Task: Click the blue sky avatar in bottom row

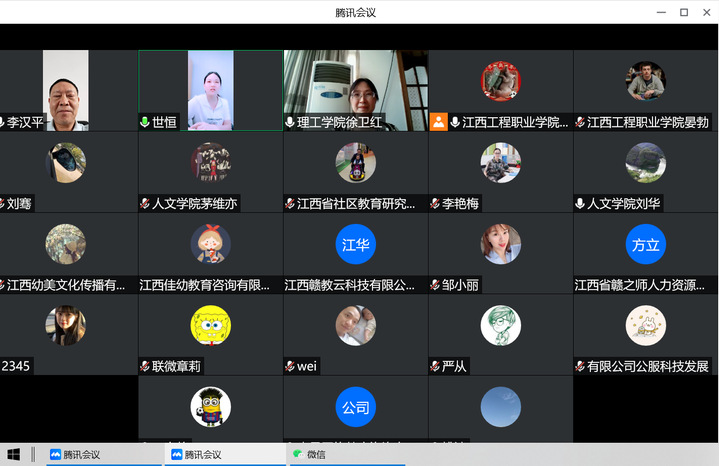Action: coord(501,407)
